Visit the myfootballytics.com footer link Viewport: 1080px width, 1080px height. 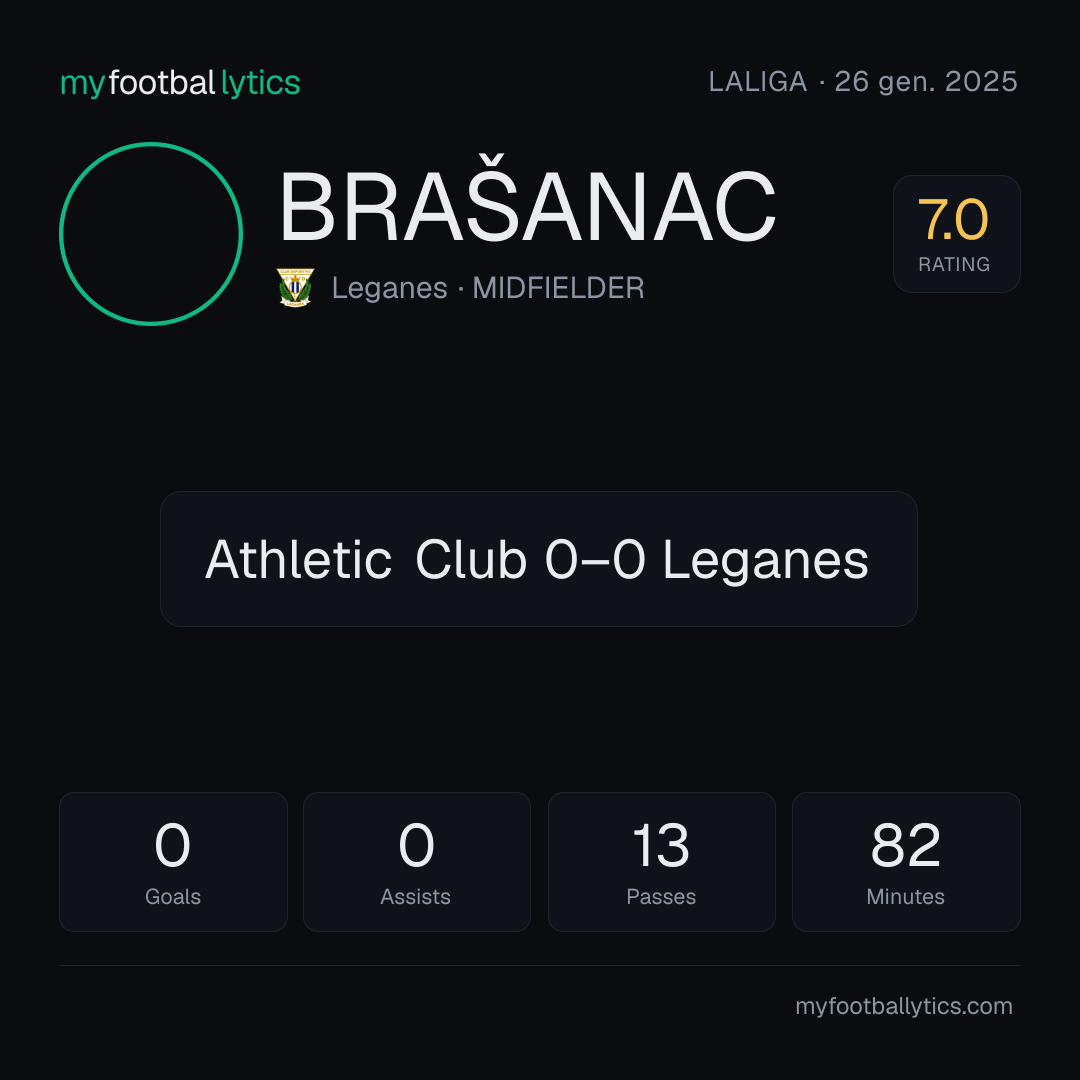tap(904, 1006)
